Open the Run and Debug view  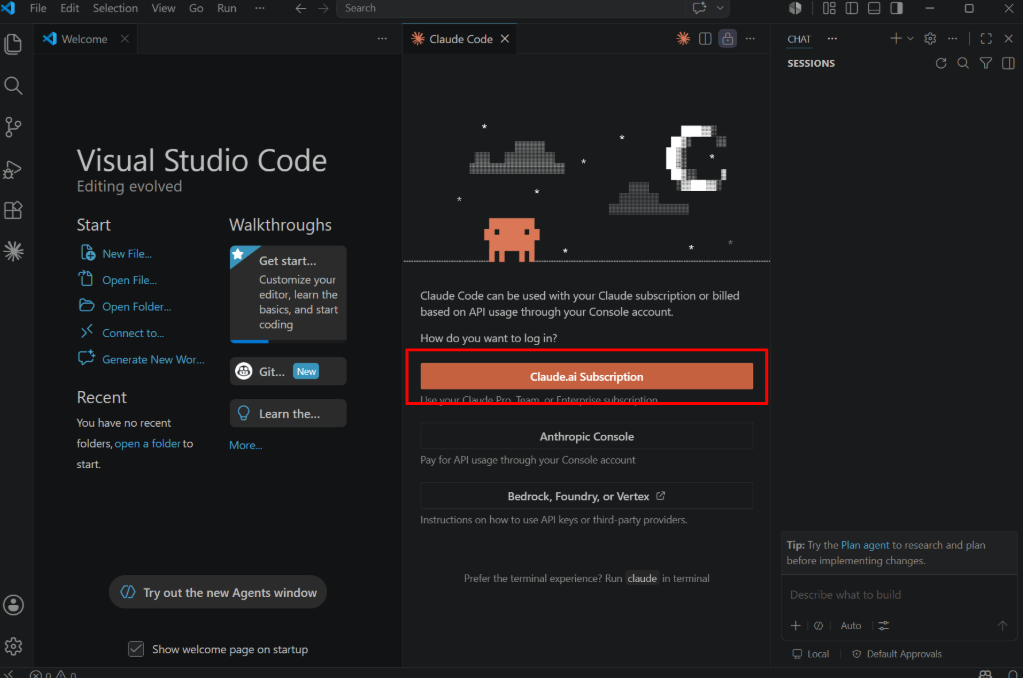click(13, 169)
